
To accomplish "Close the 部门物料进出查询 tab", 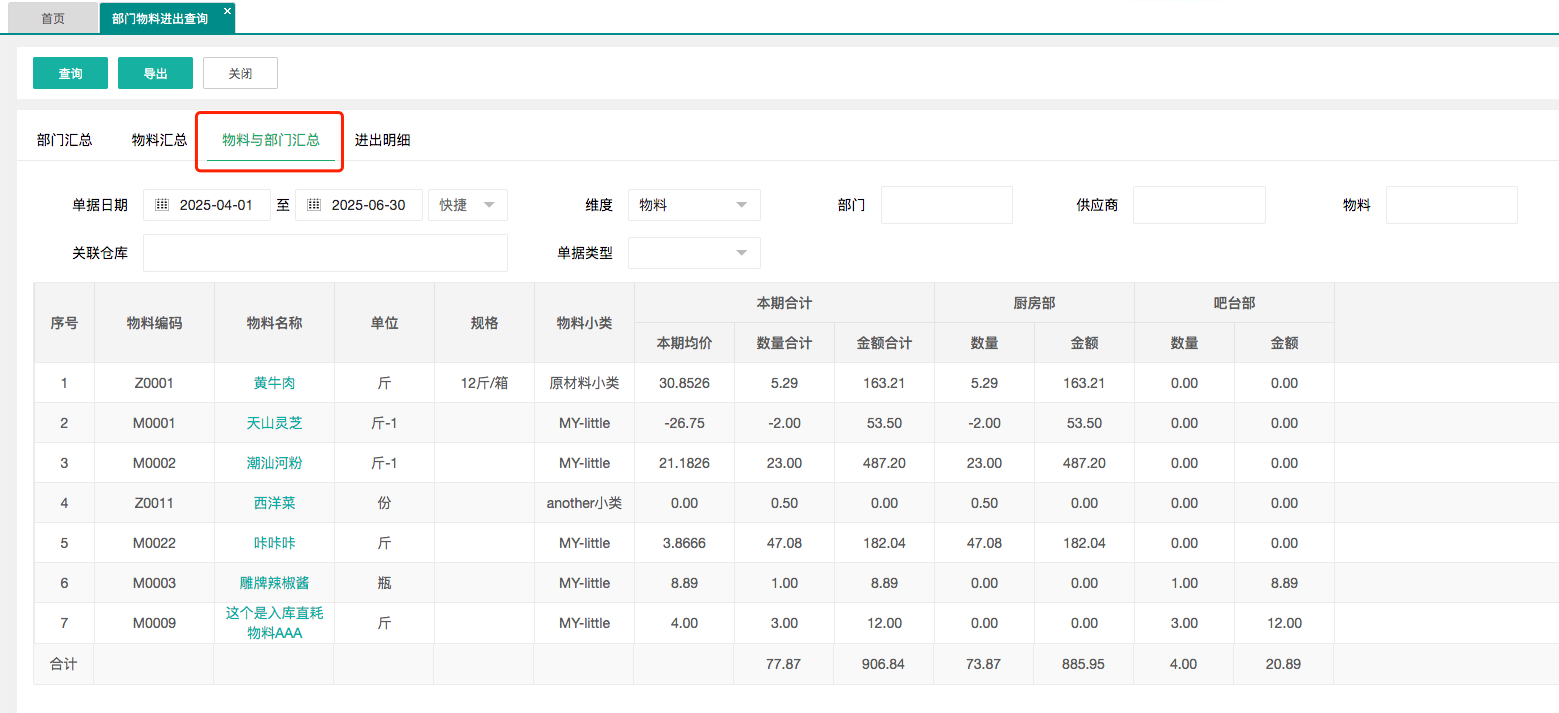I will 227,10.
